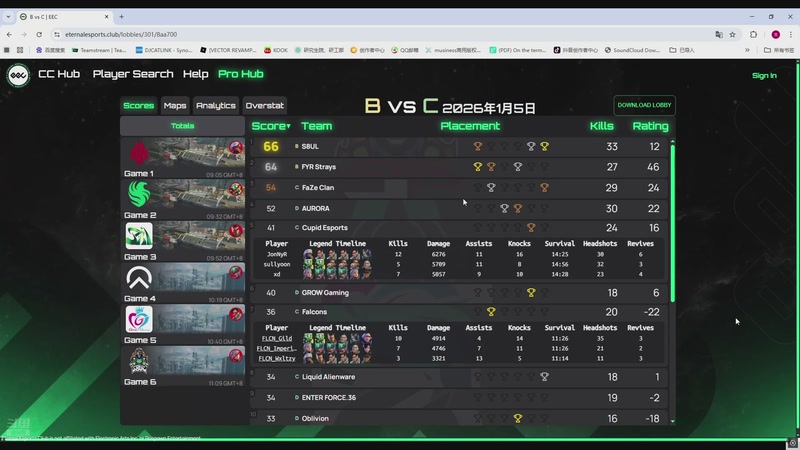Click the green scoreboard scrollbar
This screenshot has width=800, height=450.
672,223
